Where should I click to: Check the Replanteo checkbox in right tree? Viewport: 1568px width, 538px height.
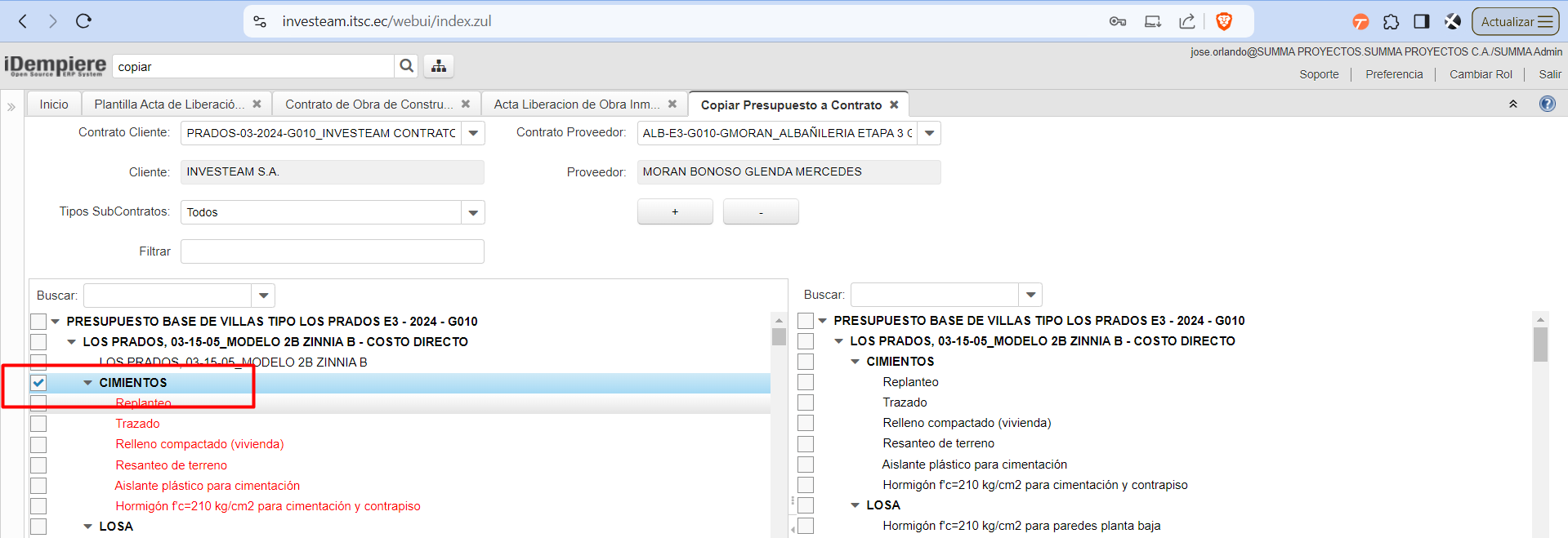point(806,382)
